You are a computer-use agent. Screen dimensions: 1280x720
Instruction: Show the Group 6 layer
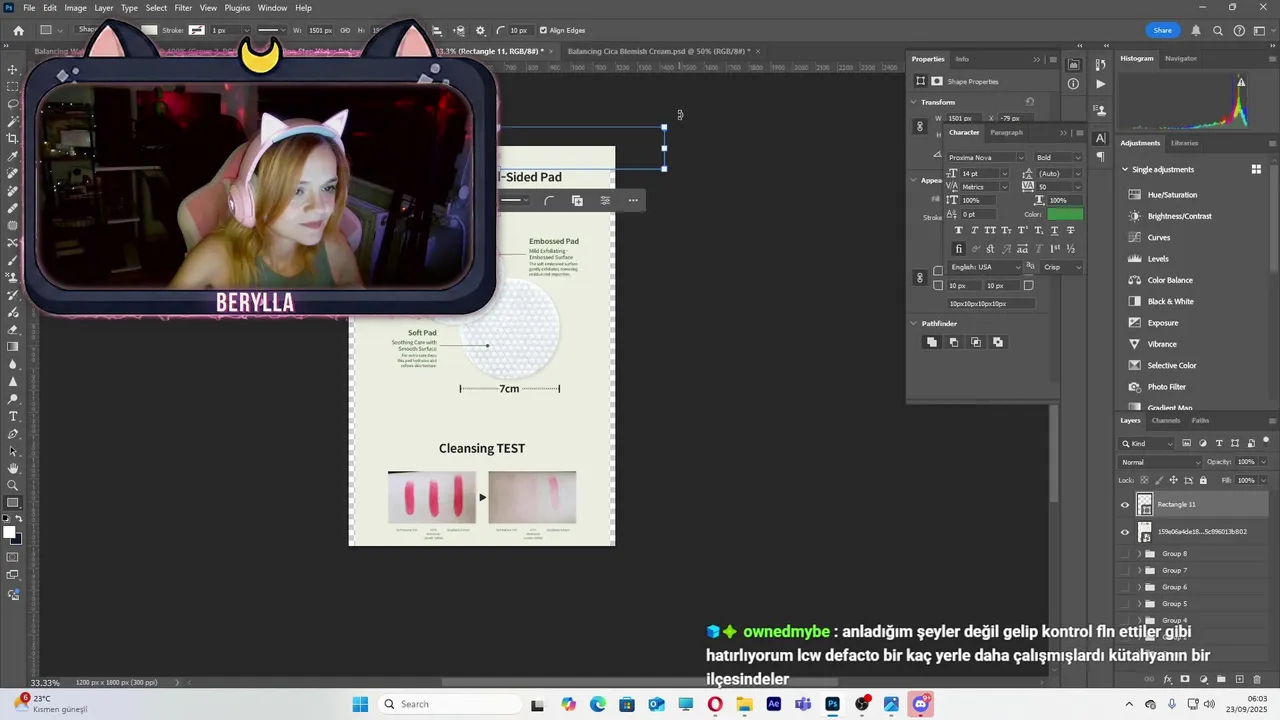1124,587
